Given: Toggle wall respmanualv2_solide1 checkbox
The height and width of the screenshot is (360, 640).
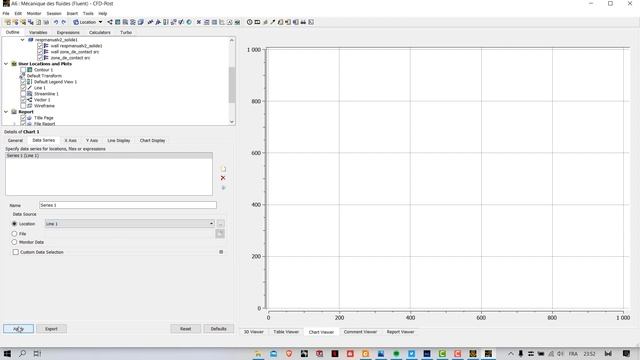Looking at the screenshot, I should (40, 46).
